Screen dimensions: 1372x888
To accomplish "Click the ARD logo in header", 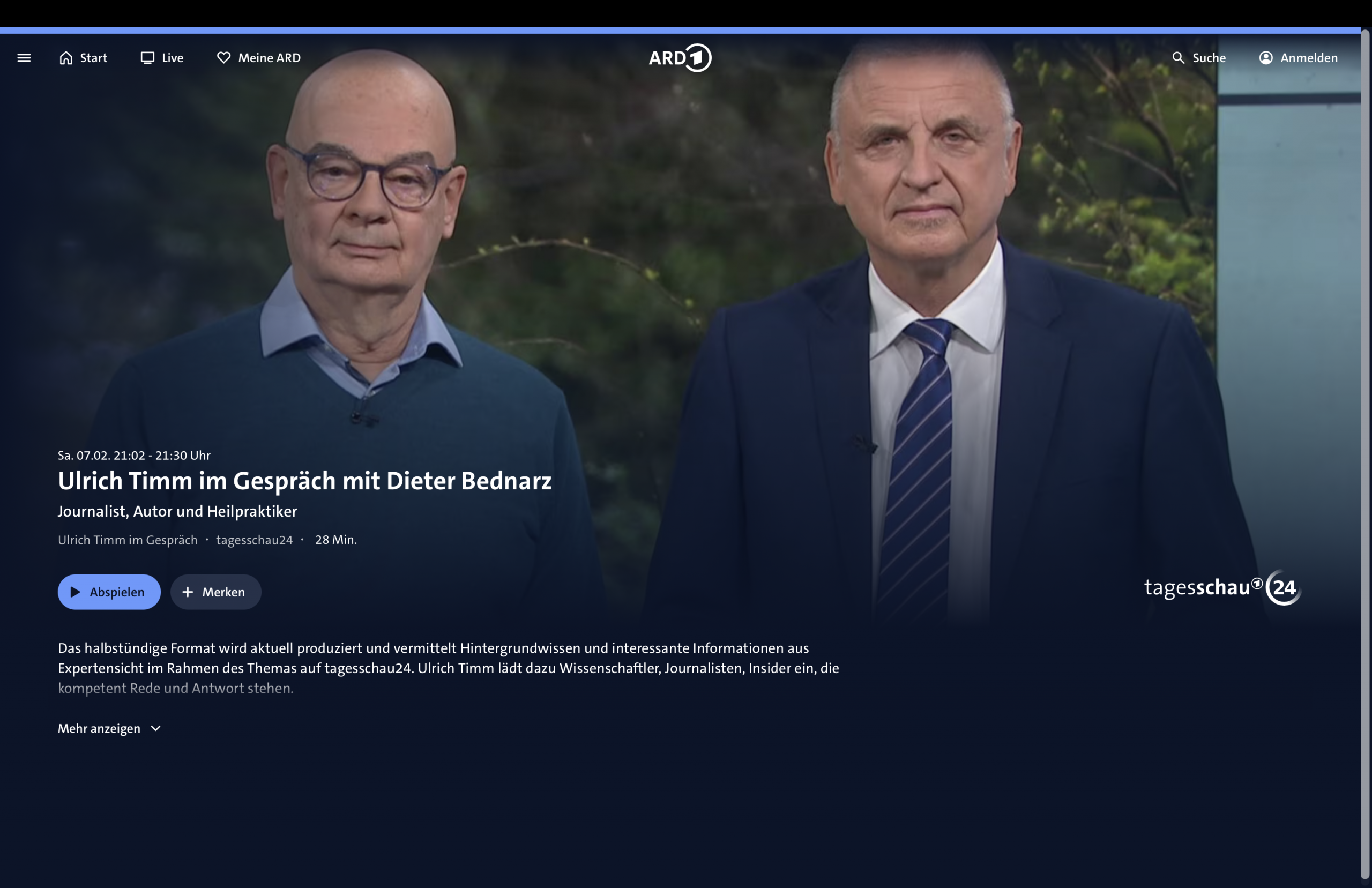I will tap(680, 58).
